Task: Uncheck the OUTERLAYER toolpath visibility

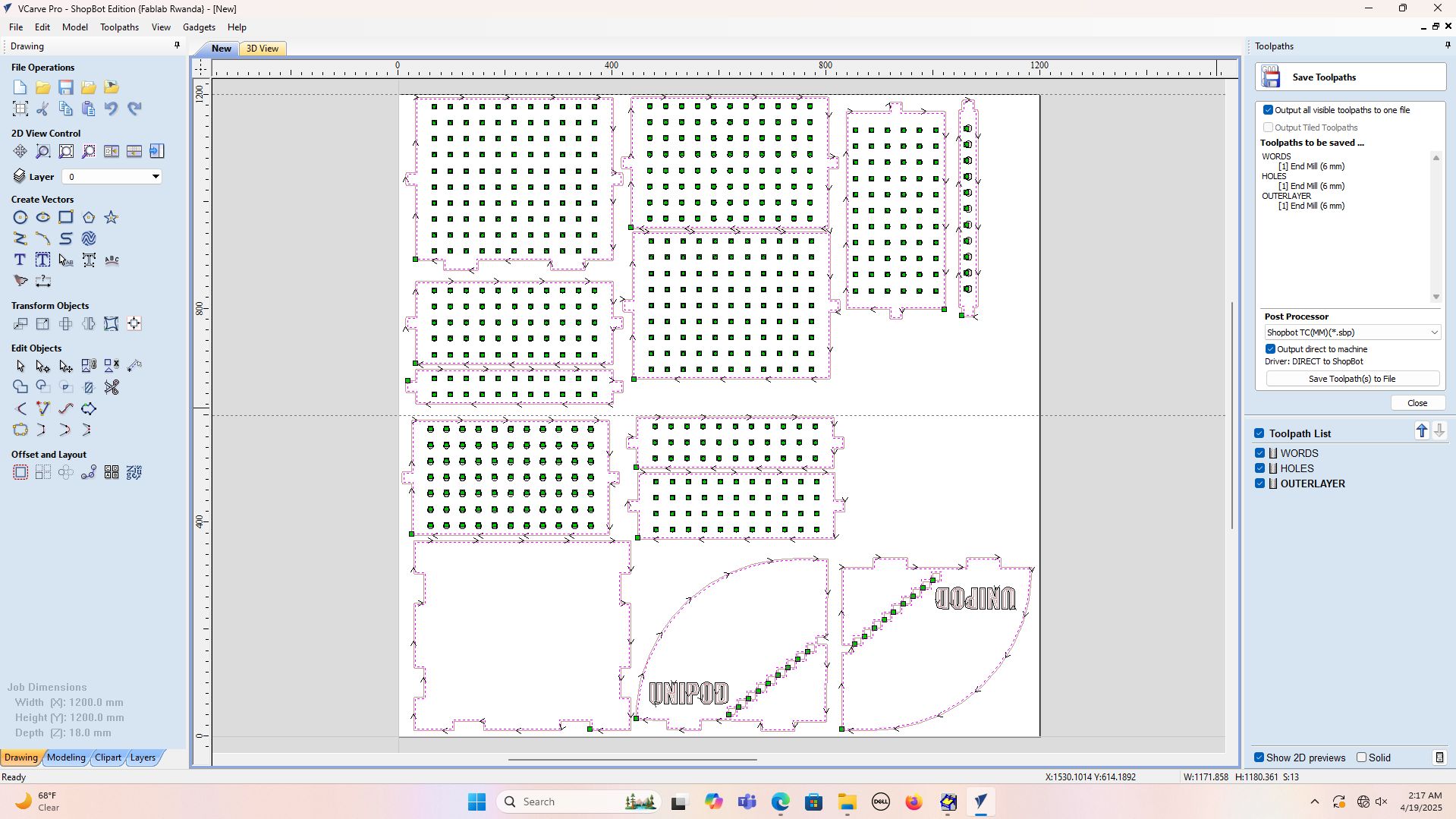Action: pyautogui.click(x=1260, y=484)
